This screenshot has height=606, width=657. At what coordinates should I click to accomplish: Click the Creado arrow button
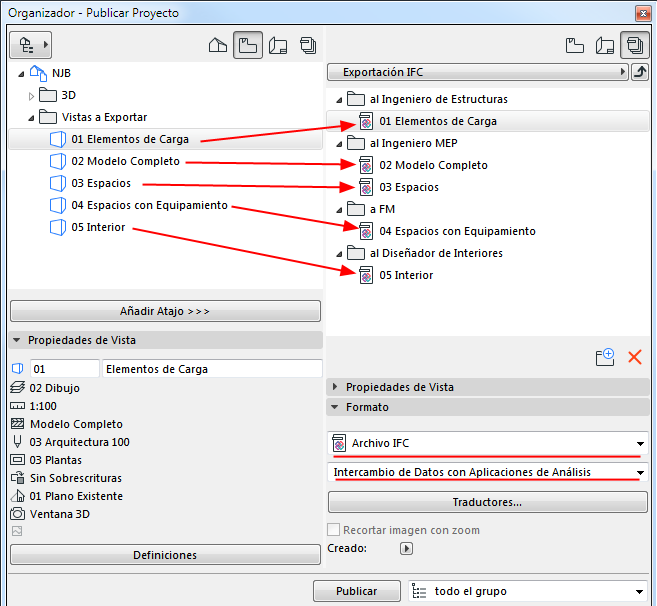coord(406,548)
